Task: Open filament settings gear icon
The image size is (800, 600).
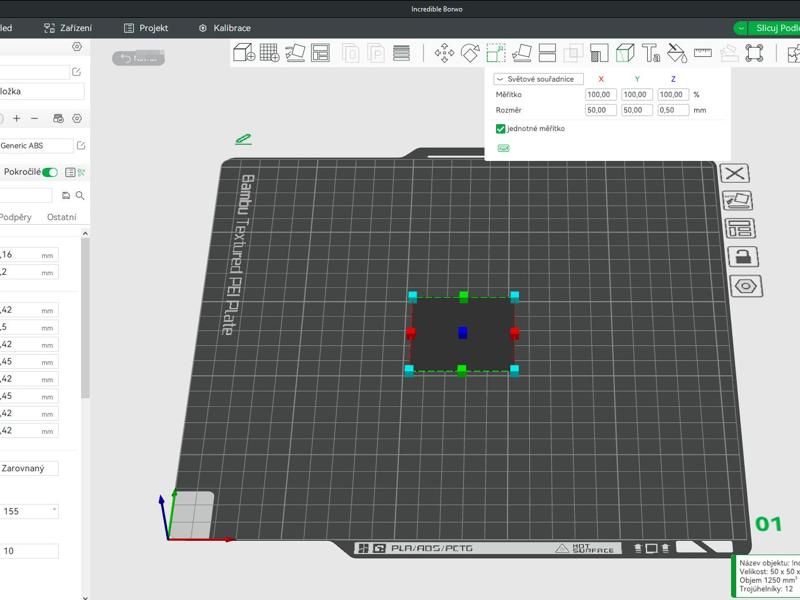Action: 77,118
